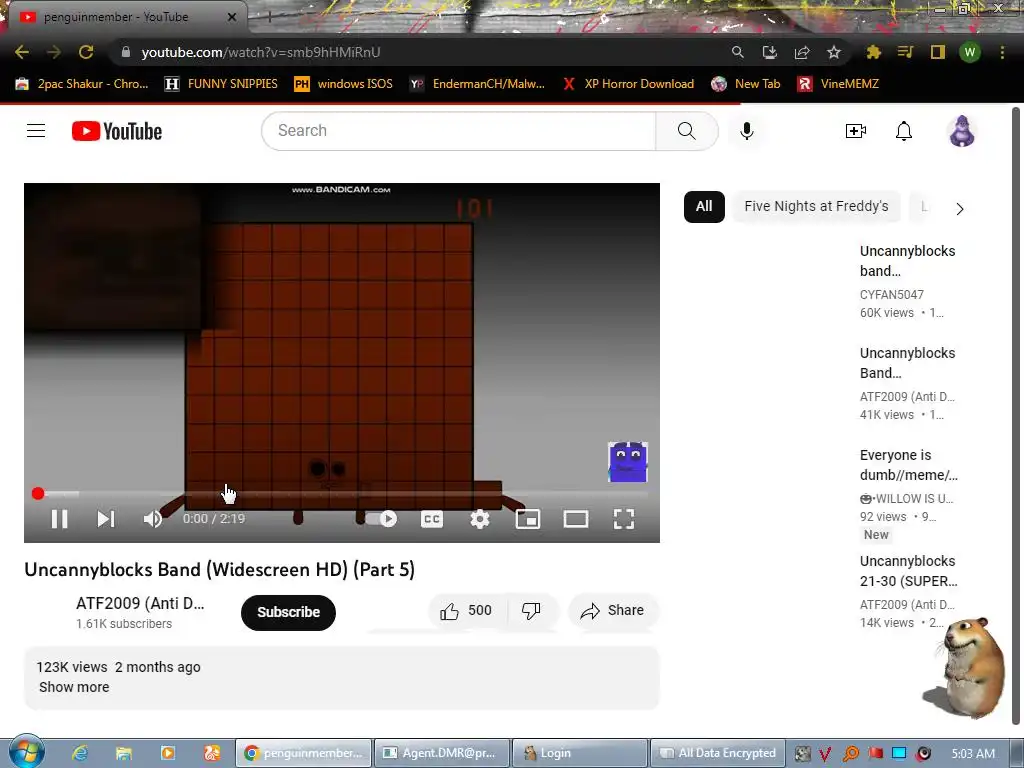Skip to the next video

[x=106, y=519]
